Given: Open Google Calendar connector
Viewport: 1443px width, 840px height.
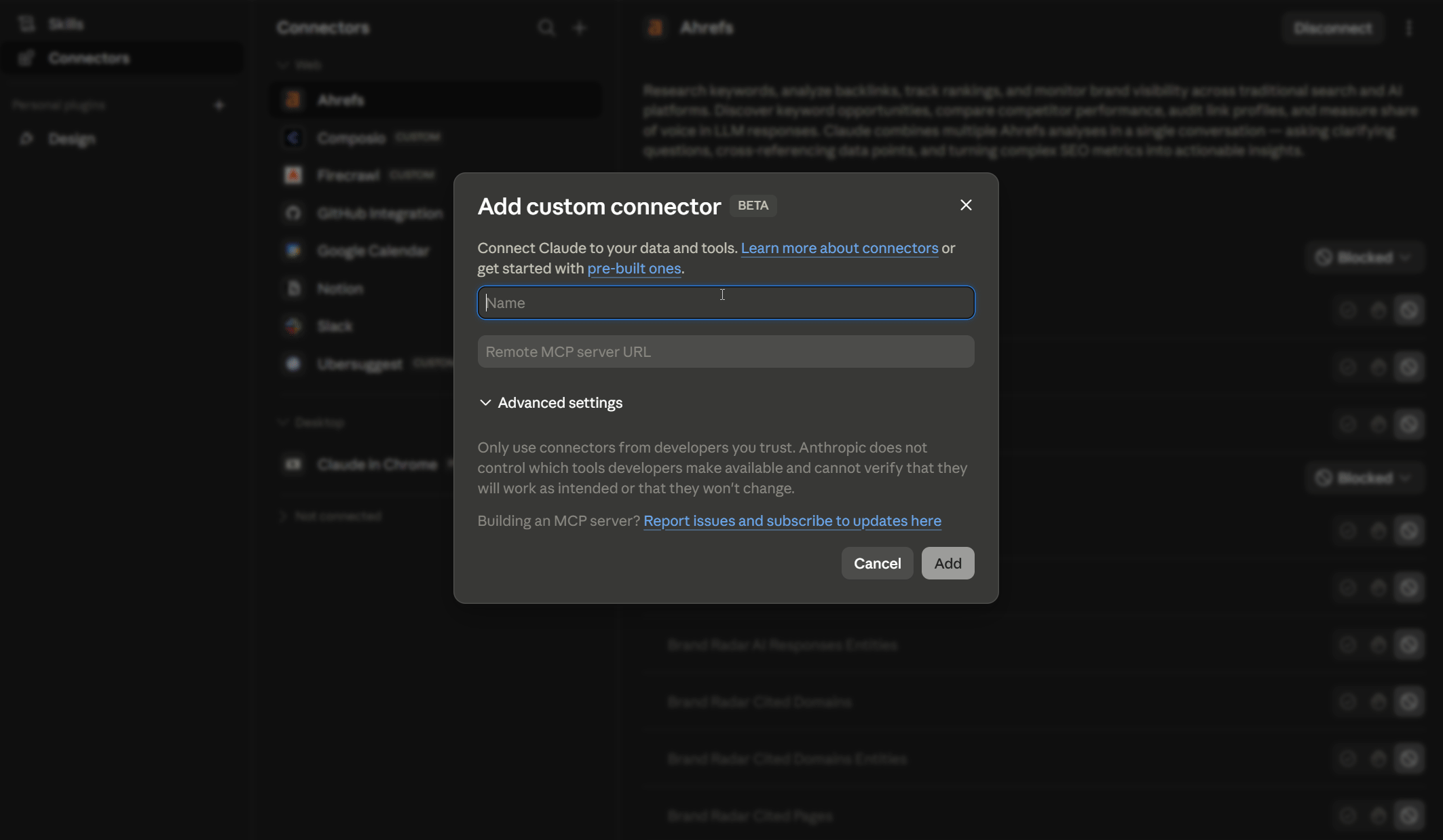Looking at the screenshot, I should point(373,251).
